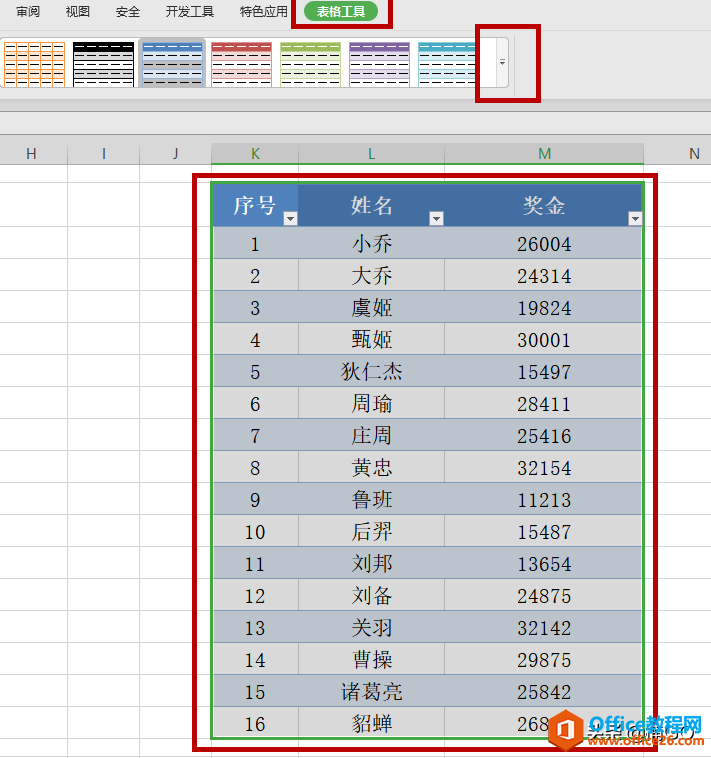Select the bonus cell 24875
This screenshot has height=758, width=711.
pos(544,595)
